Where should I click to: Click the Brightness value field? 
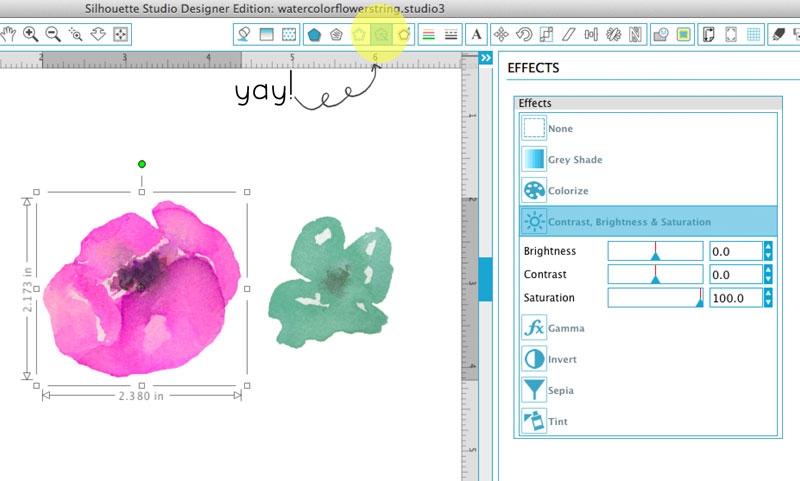click(x=736, y=251)
